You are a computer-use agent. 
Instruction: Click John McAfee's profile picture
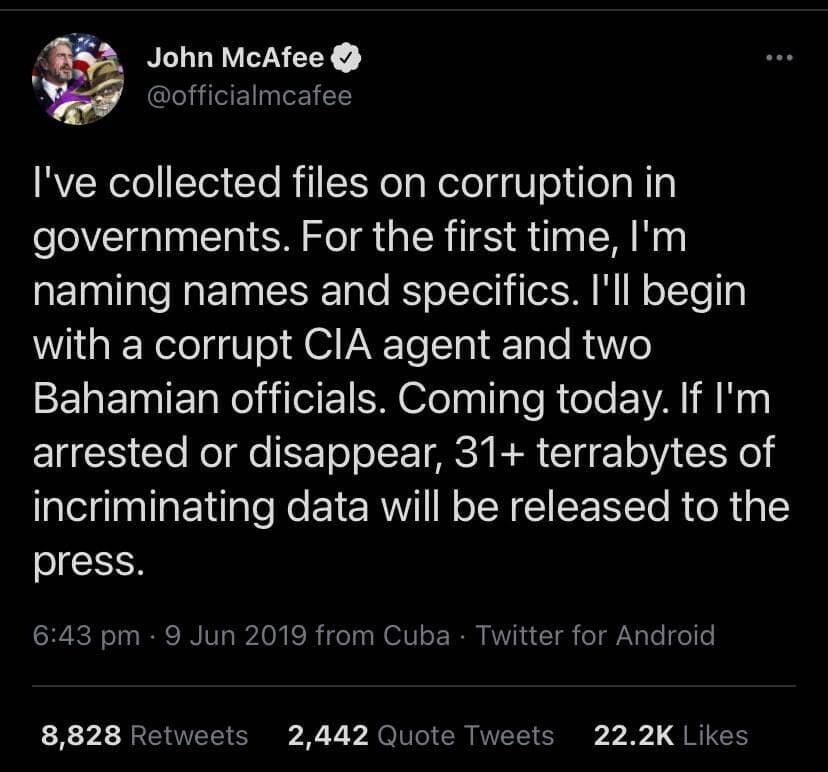click(77, 77)
